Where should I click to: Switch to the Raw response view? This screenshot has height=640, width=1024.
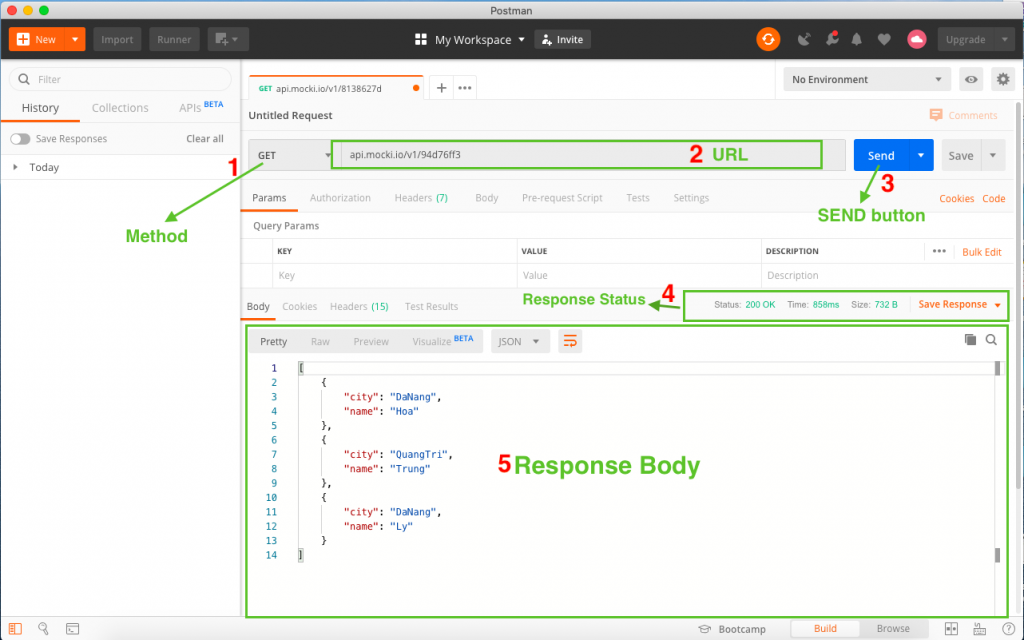(320, 341)
